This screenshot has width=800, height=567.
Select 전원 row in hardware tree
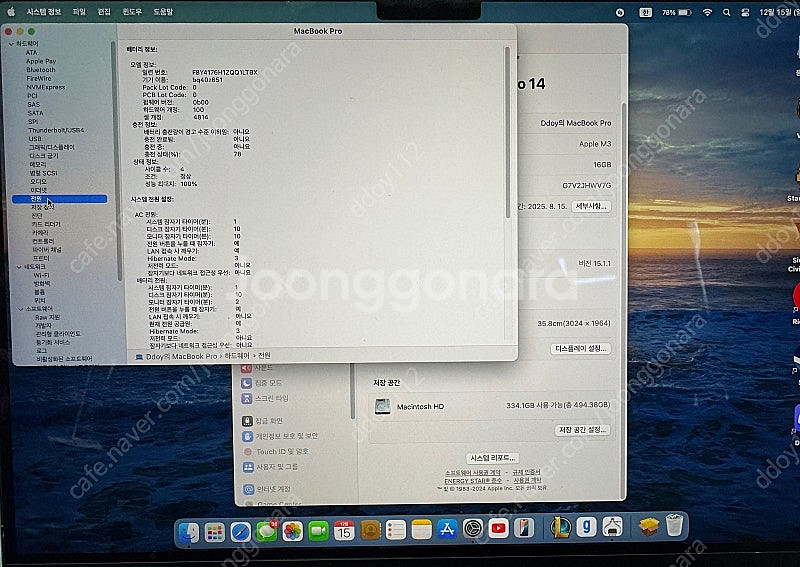59,199
